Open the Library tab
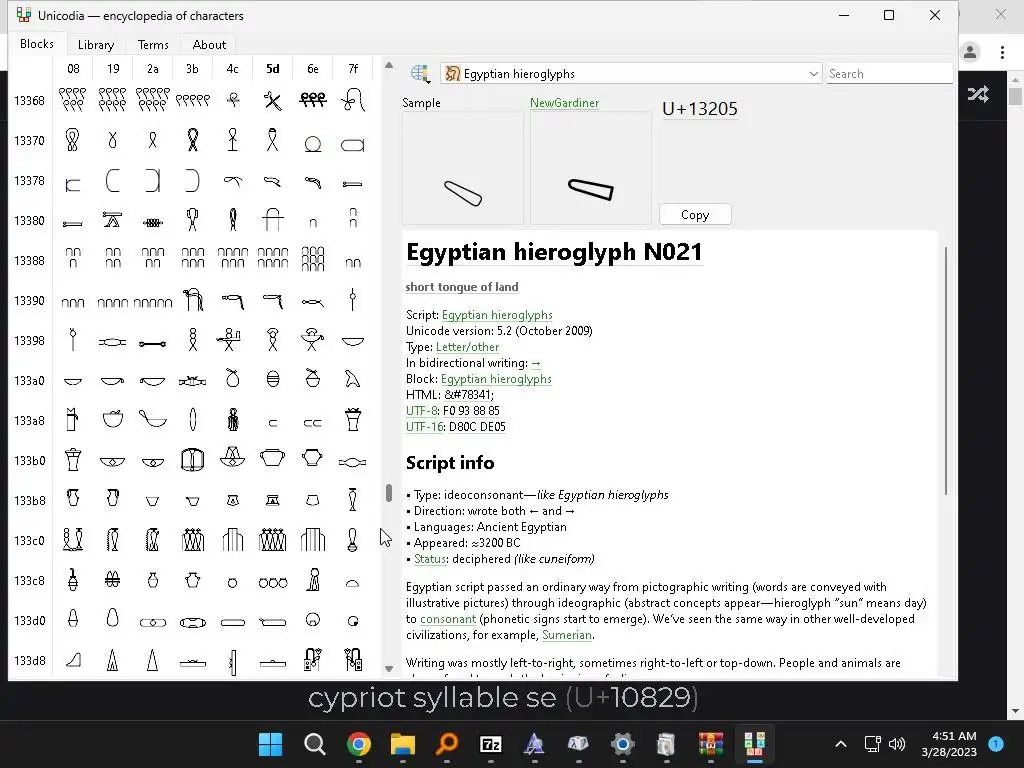1024x768 pixels. pyautogui.click(x=96, y=44)
